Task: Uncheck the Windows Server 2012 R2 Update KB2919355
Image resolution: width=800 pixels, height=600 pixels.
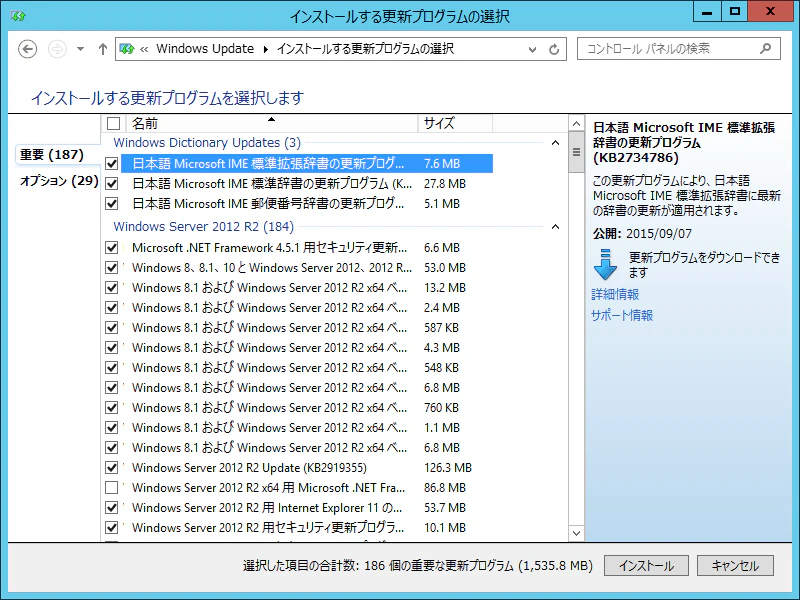Action: point(112,468)
